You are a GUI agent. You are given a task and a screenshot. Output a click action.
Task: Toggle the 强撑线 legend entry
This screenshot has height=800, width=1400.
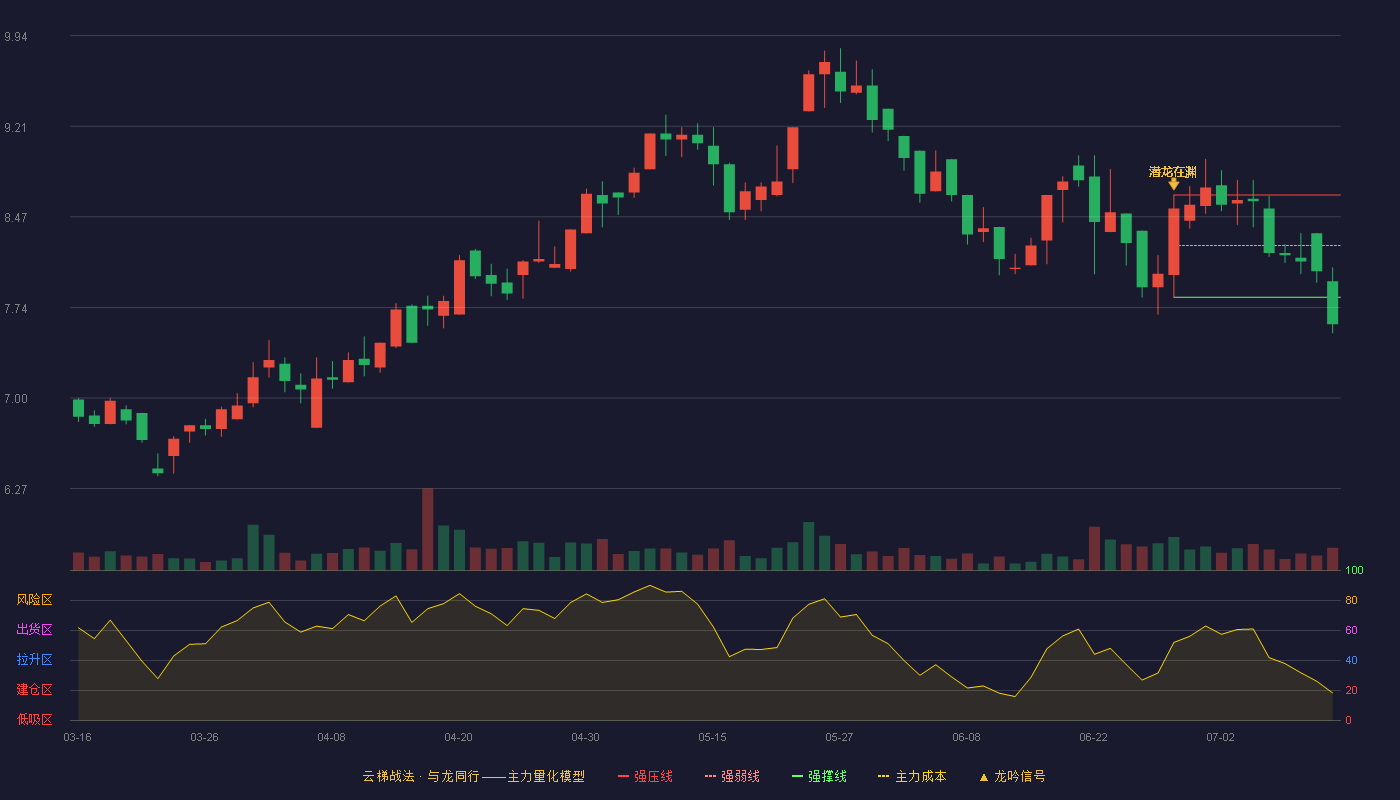(x=819, y=776)
